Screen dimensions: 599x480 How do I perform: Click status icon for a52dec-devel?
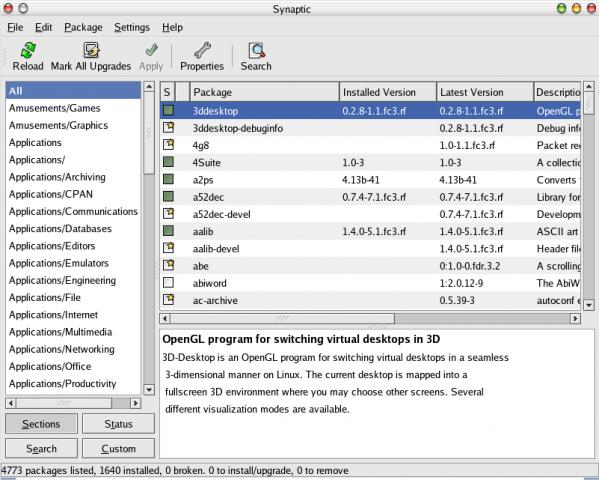[168, 214]
